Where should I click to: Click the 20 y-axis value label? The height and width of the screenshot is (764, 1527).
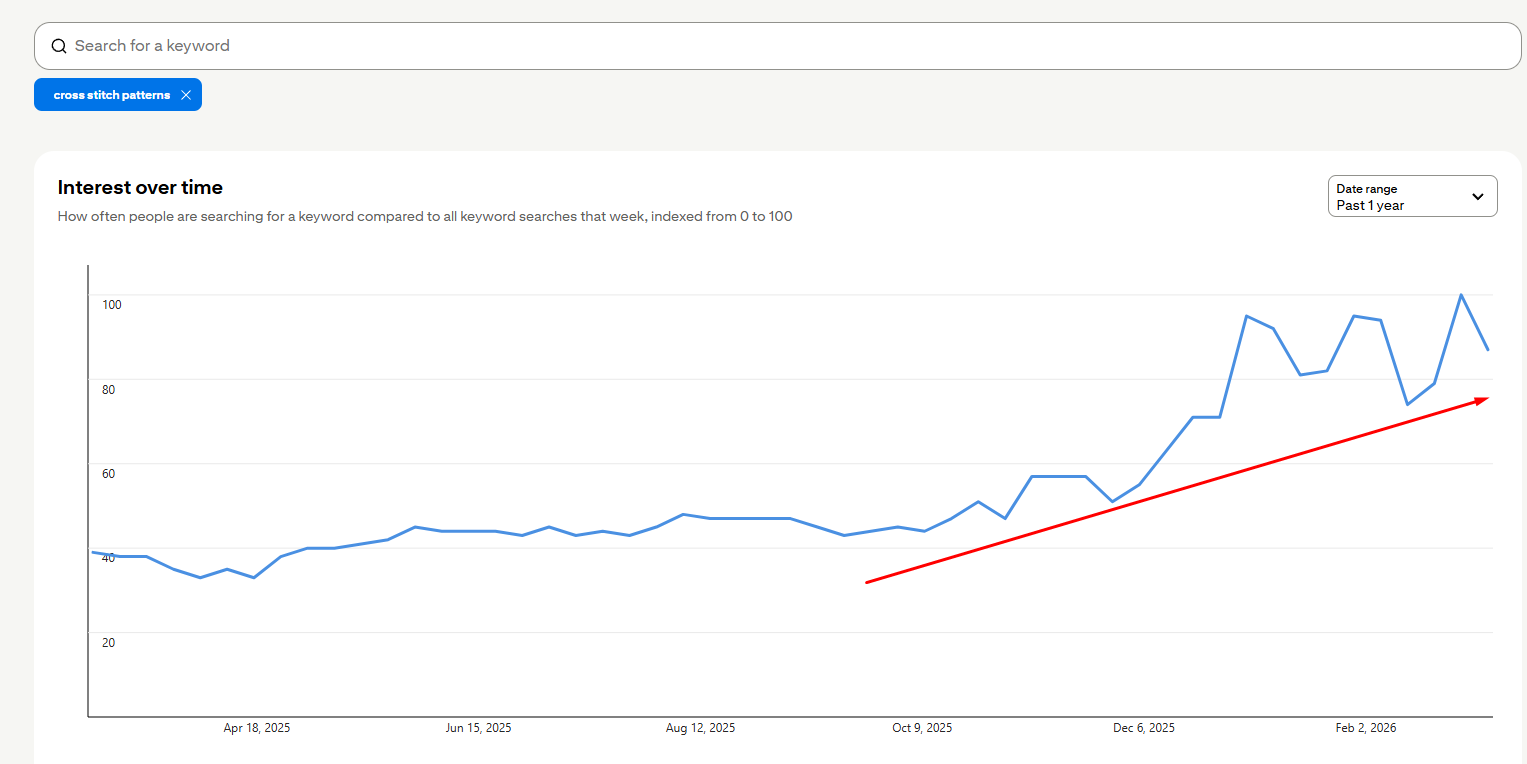[108, 642]
